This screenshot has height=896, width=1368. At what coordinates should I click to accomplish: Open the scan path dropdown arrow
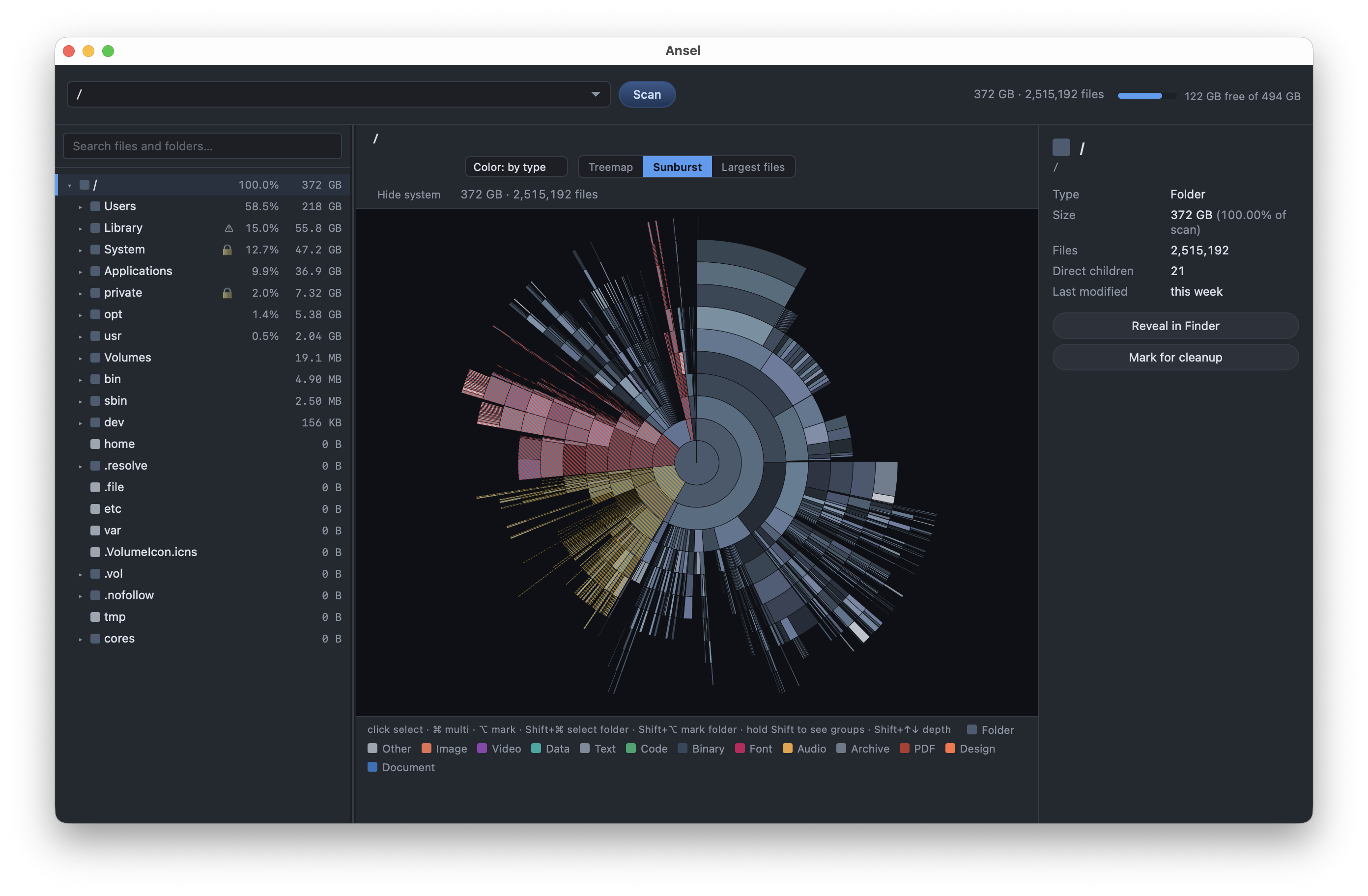596,94
